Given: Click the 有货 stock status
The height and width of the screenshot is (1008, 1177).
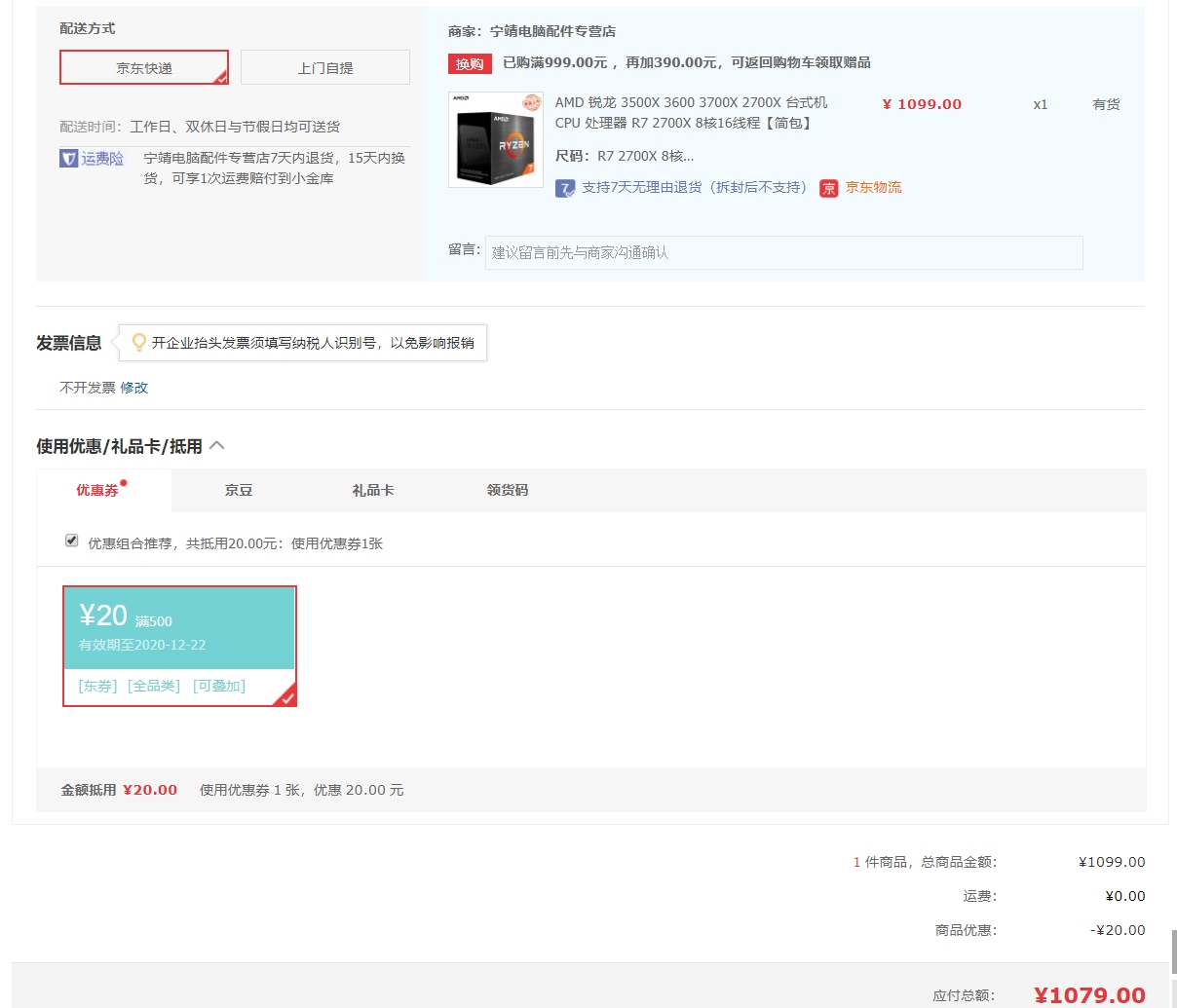Looking at the screenshot, I should [x=1106, y=104].
